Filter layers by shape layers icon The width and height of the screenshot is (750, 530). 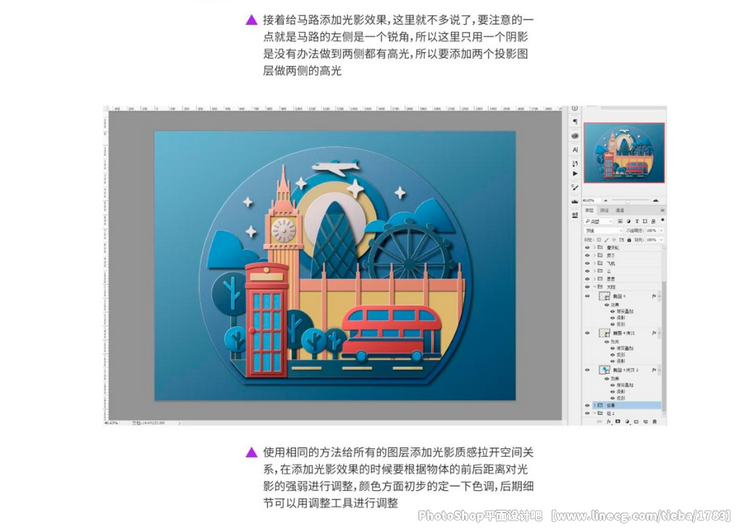[x=645, y=221]
